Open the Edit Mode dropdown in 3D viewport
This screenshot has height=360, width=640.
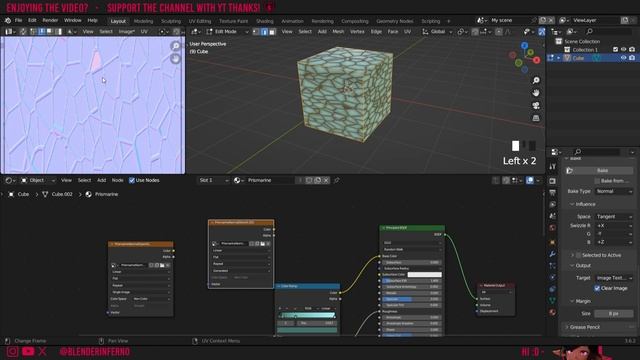tap(228, 31)
